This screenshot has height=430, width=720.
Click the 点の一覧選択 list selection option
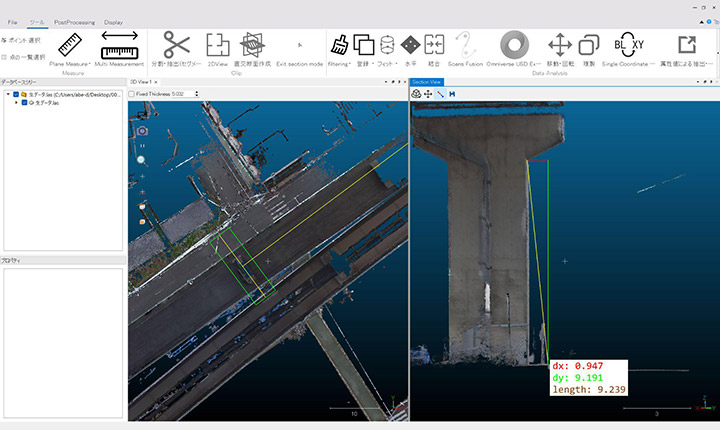pyautogui.click(x=23, y=57)
